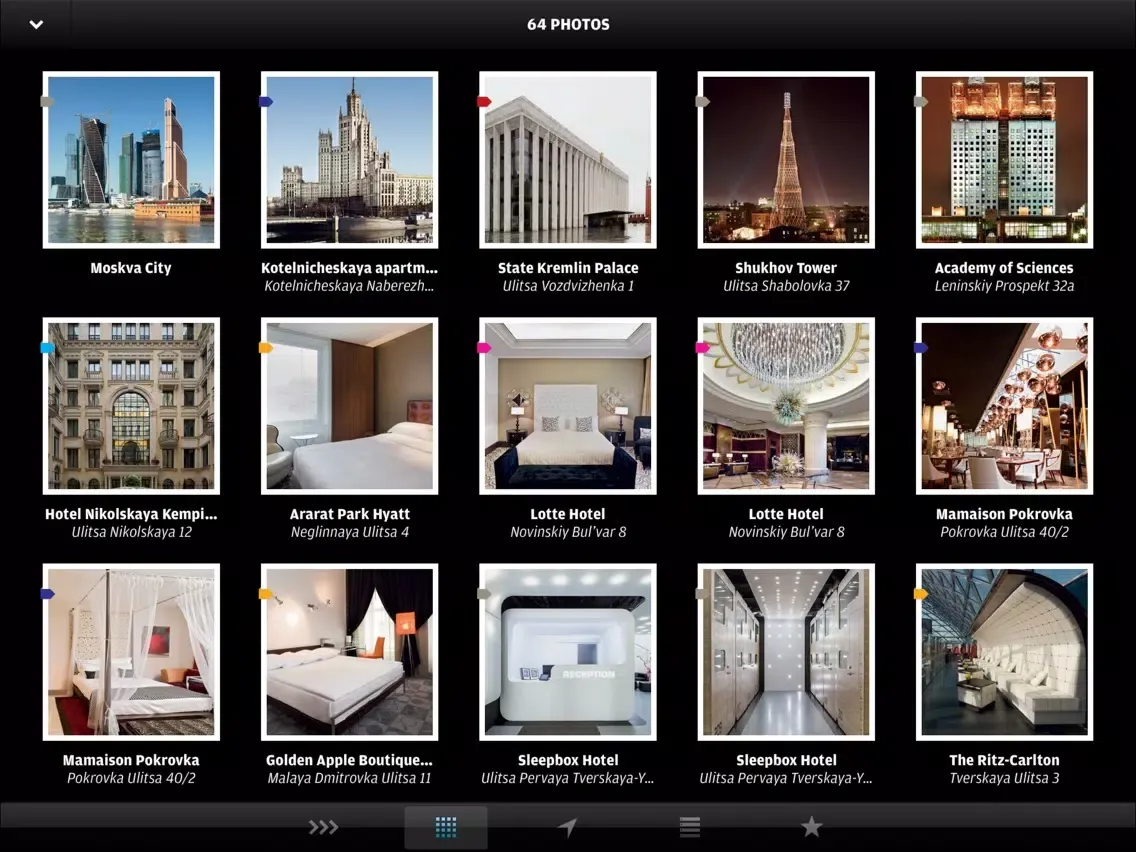Click the pink tag on Lotte Hotel bedroom
Screen dimensions: 1136x852
[484, 348]
